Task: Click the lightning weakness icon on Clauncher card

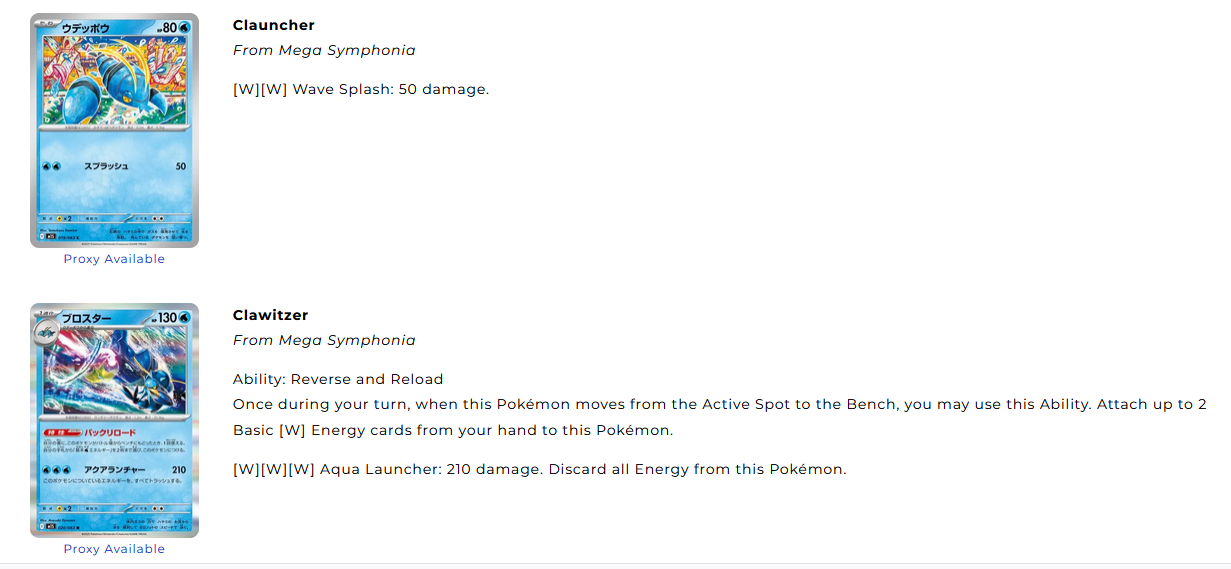Action: [58, 215]
